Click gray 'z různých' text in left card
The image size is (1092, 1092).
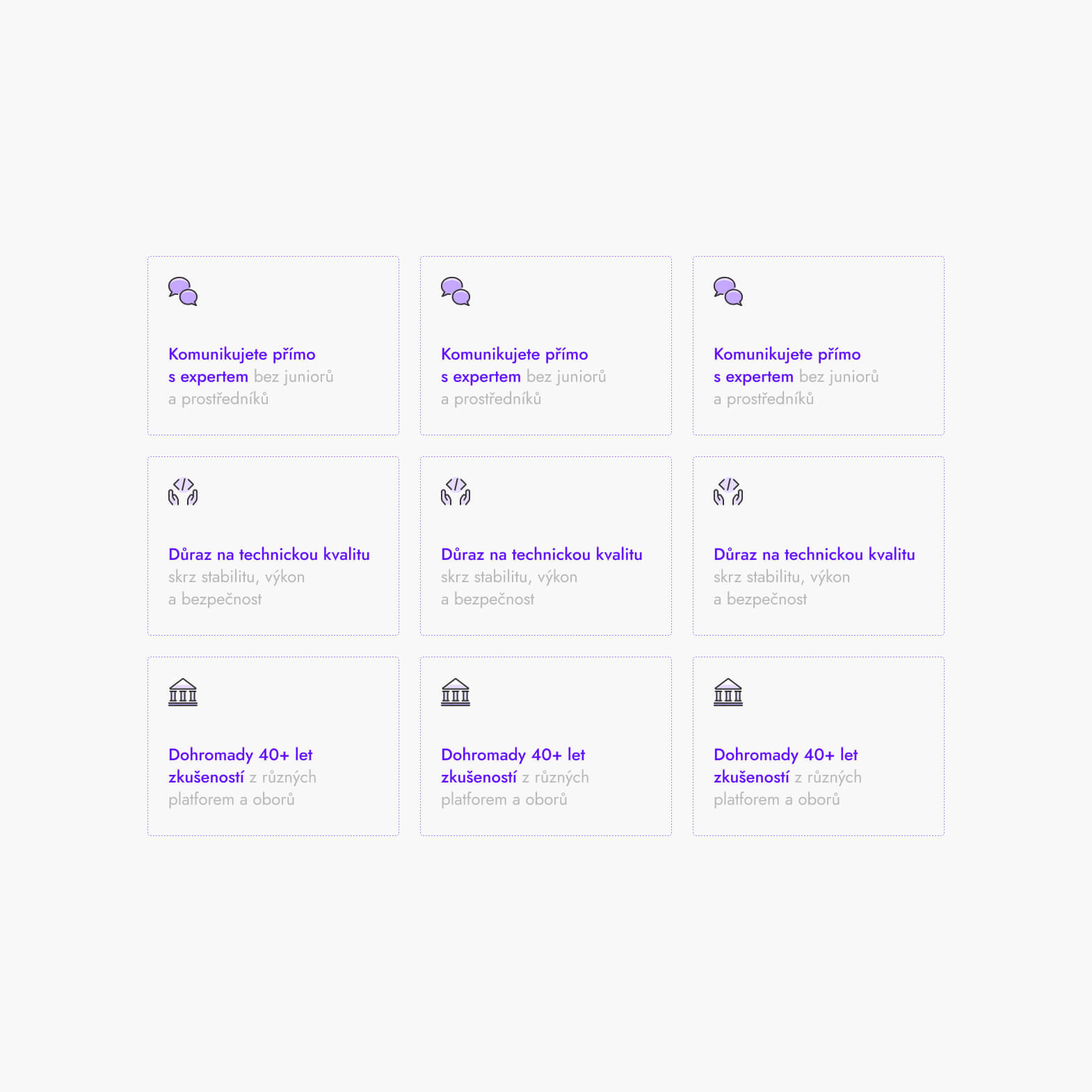(283, 778)
